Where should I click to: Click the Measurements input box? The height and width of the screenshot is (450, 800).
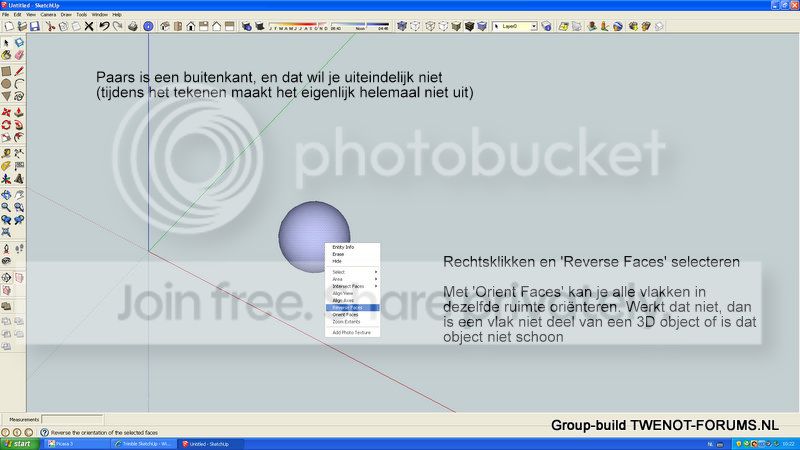click(72, 419)
